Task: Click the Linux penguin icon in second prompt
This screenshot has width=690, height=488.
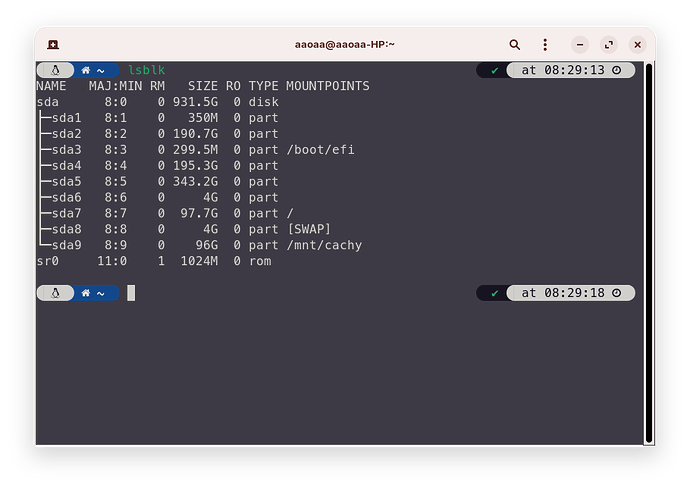Action: coord(55,293)
